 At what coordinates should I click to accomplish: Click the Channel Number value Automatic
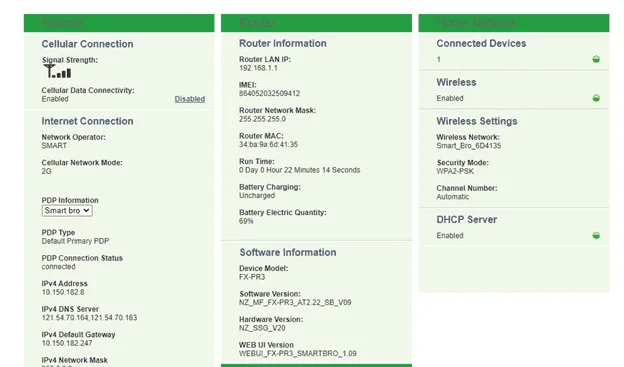point(452,197)
